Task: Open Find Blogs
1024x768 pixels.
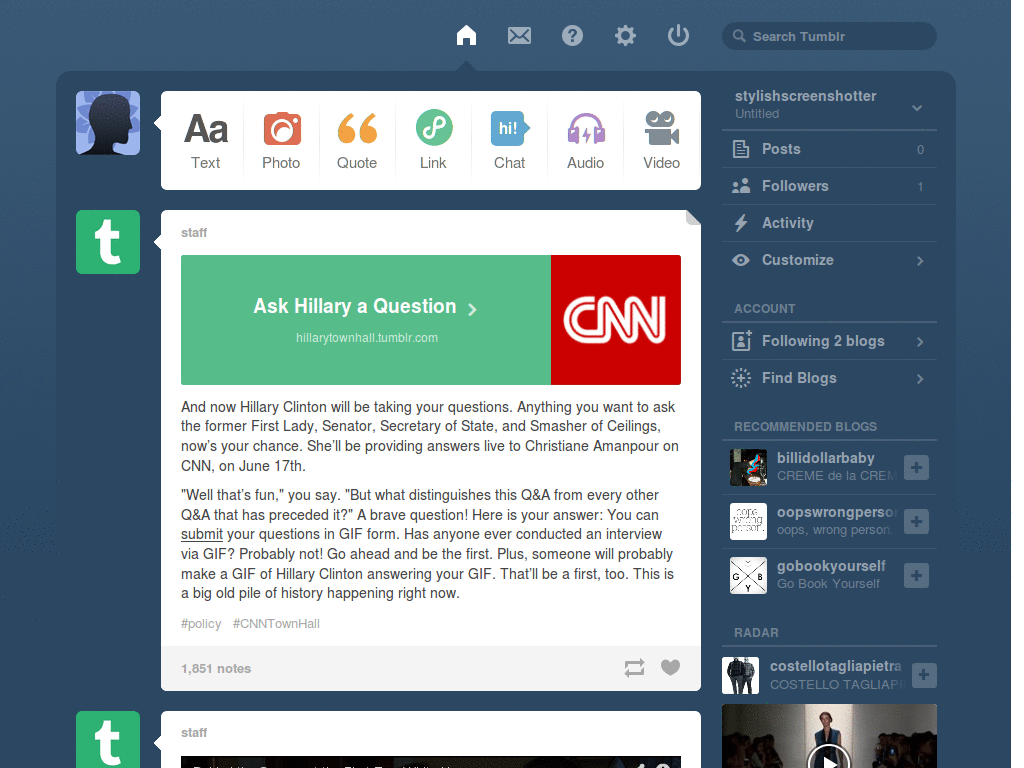Action: 829,378
